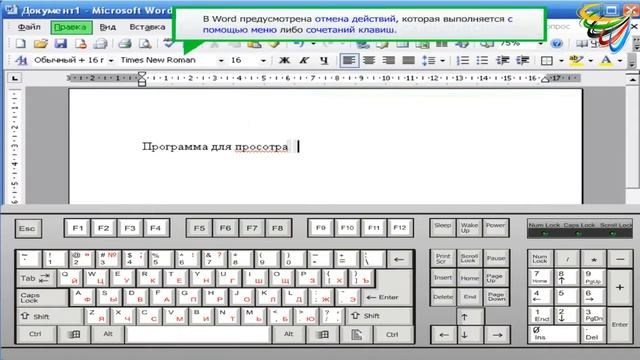Click the Print Scr key
The image size is (640, 360).
[443, 258]
